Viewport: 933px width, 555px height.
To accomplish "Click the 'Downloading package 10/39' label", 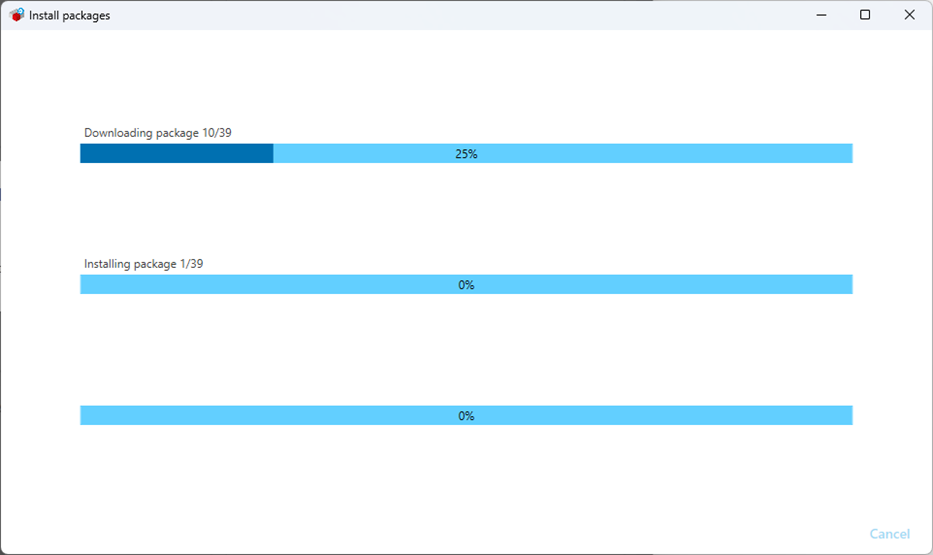I will (158, 132).
